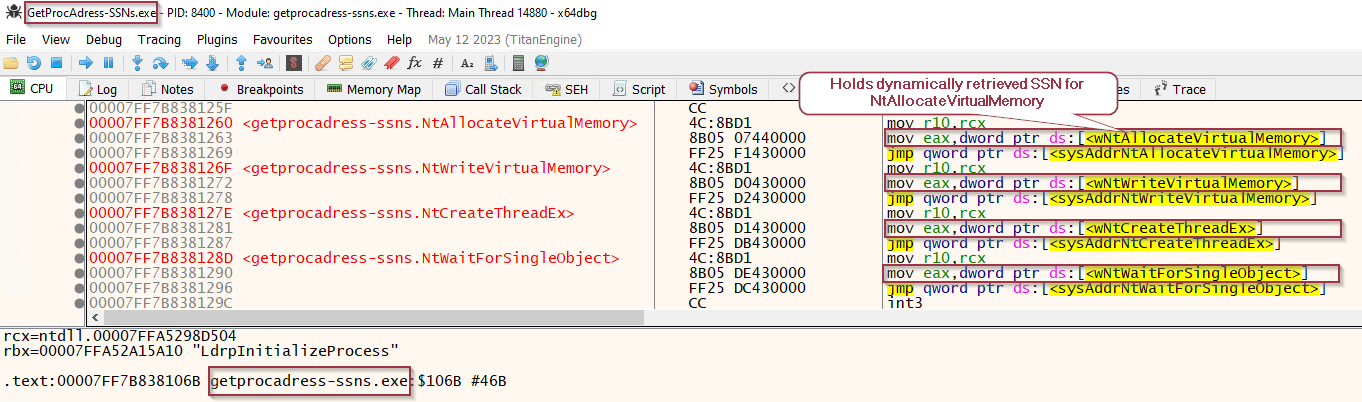This screenshot has height=402, width=1362.
Task: Open the comments icon
Action: (346, 62)
